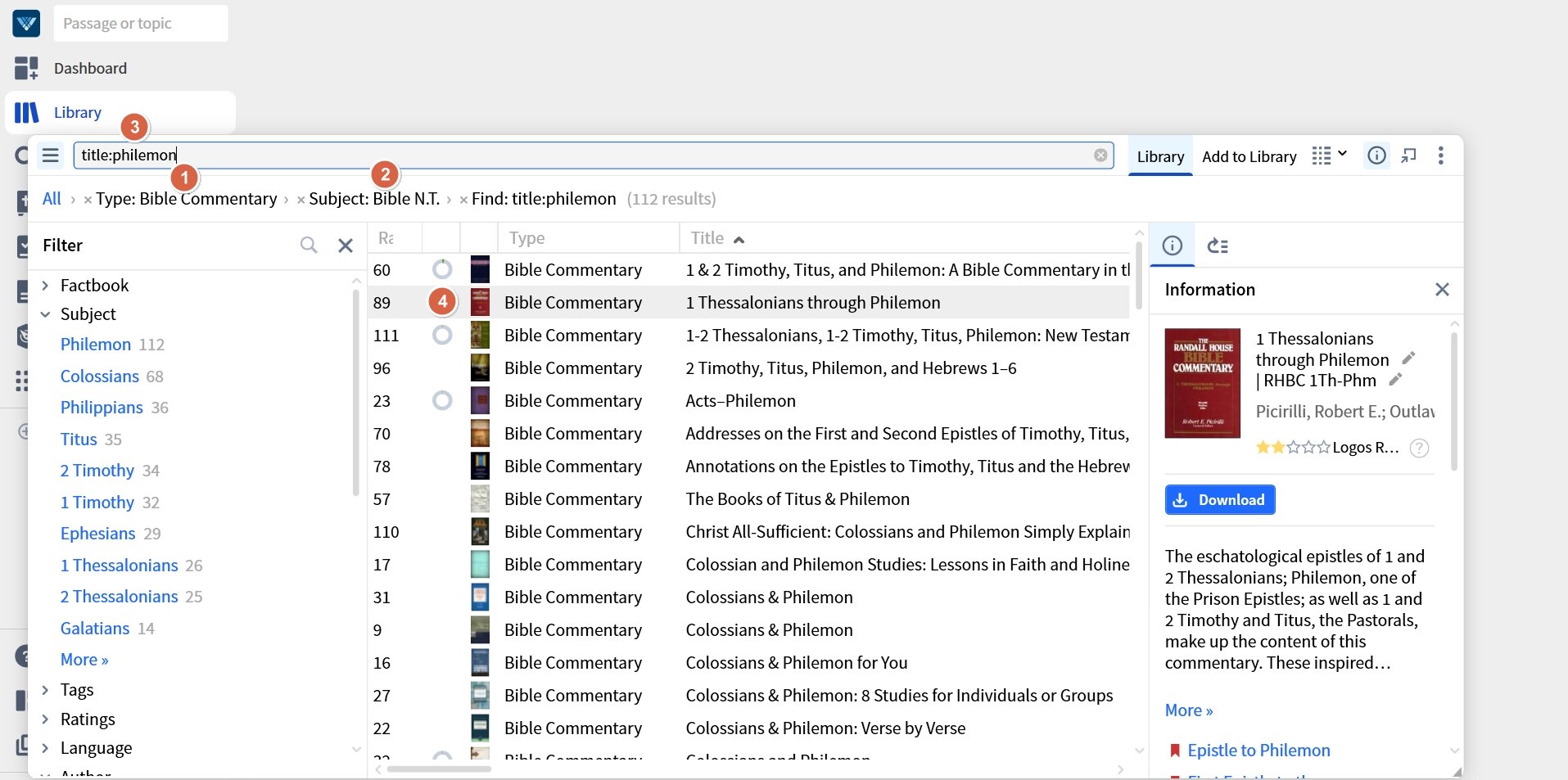Viewport: 1568px width, 780px height.
Task: Toggle the information panel icon in toolbar
Action: coord(1376,156)
